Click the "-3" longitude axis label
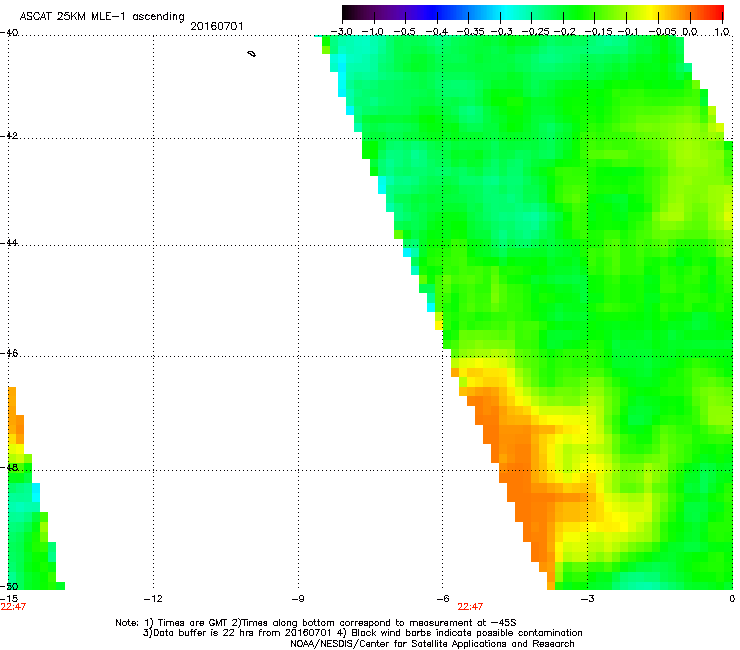Screen dimensions: 740x650 587,599
